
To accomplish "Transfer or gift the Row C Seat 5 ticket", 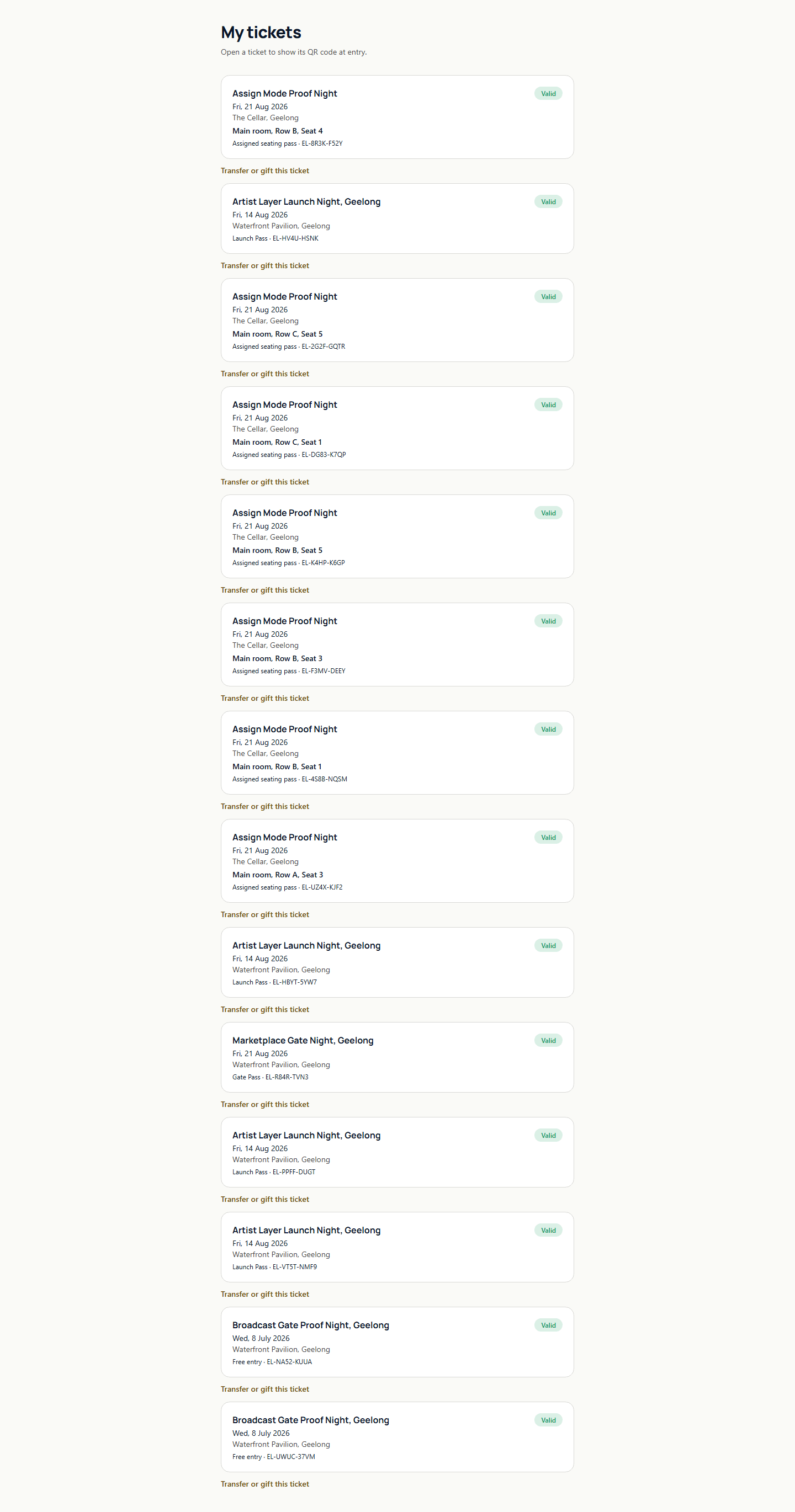I will (265, 374).
